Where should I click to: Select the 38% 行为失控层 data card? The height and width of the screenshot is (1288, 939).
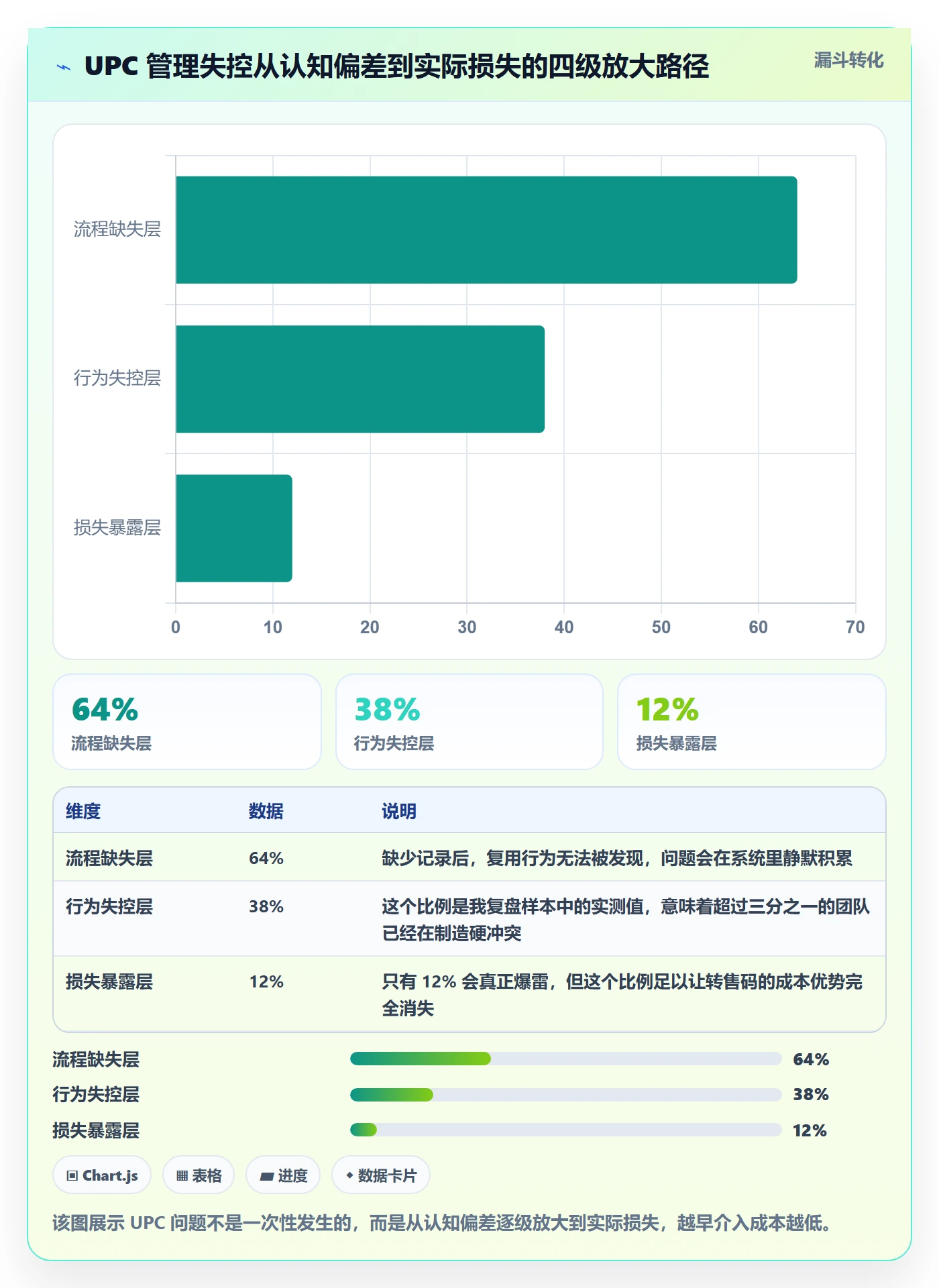[x=469, y=722]
